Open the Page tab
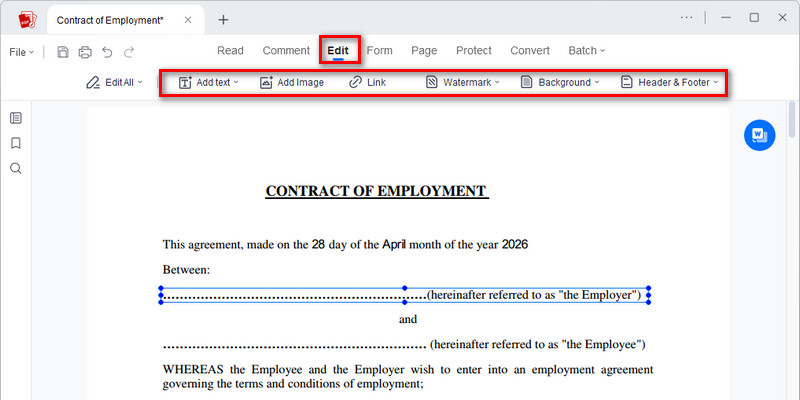800x400 pixels. pyautogui.click(x=424, y=51)
